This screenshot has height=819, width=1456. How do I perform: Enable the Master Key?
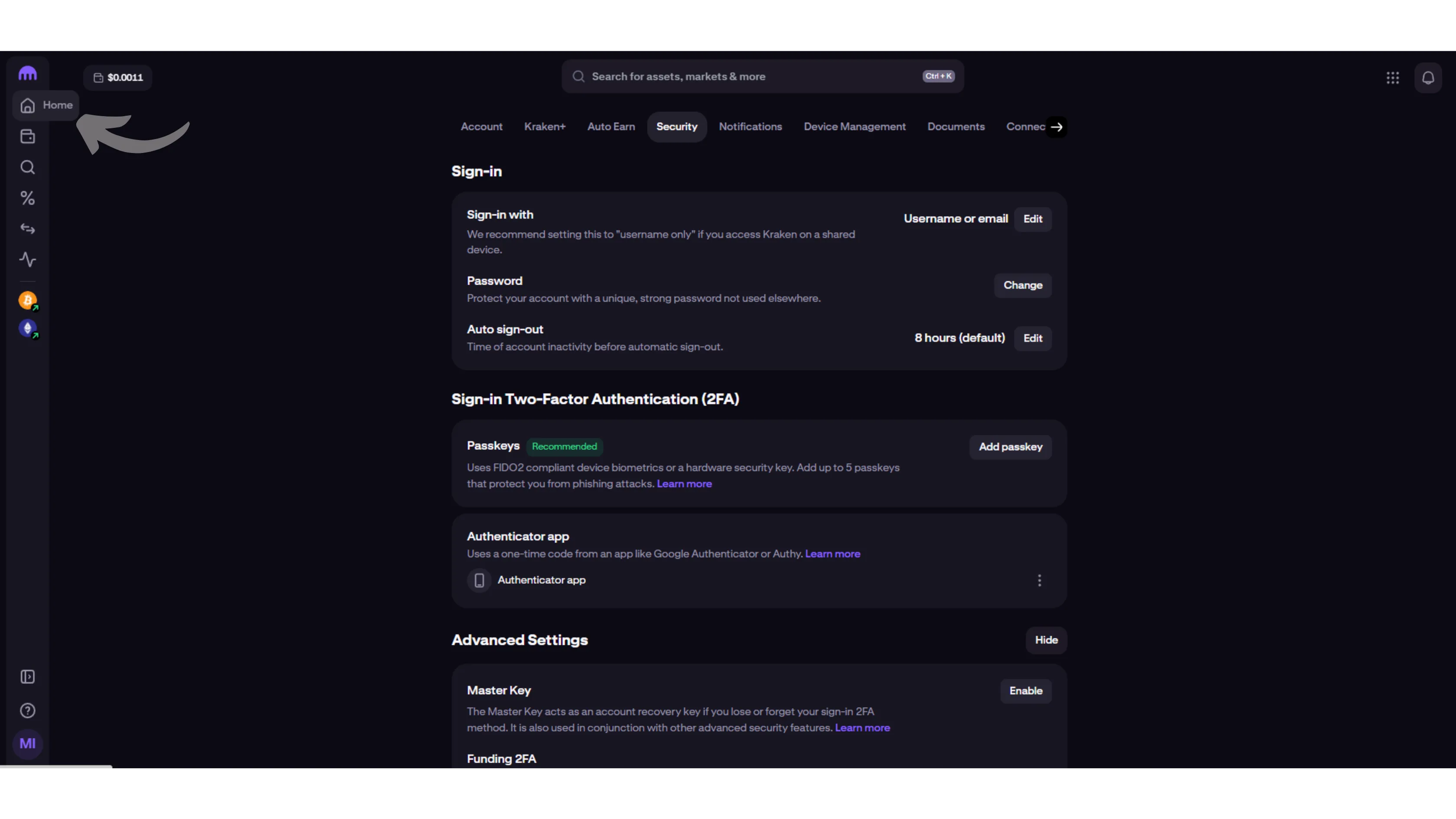1025,691
